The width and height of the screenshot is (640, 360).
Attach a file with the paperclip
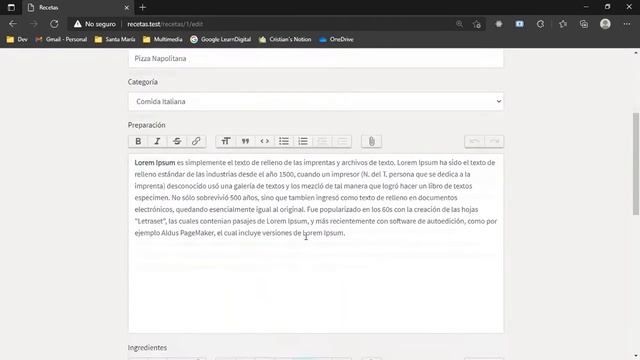(371, 141)
